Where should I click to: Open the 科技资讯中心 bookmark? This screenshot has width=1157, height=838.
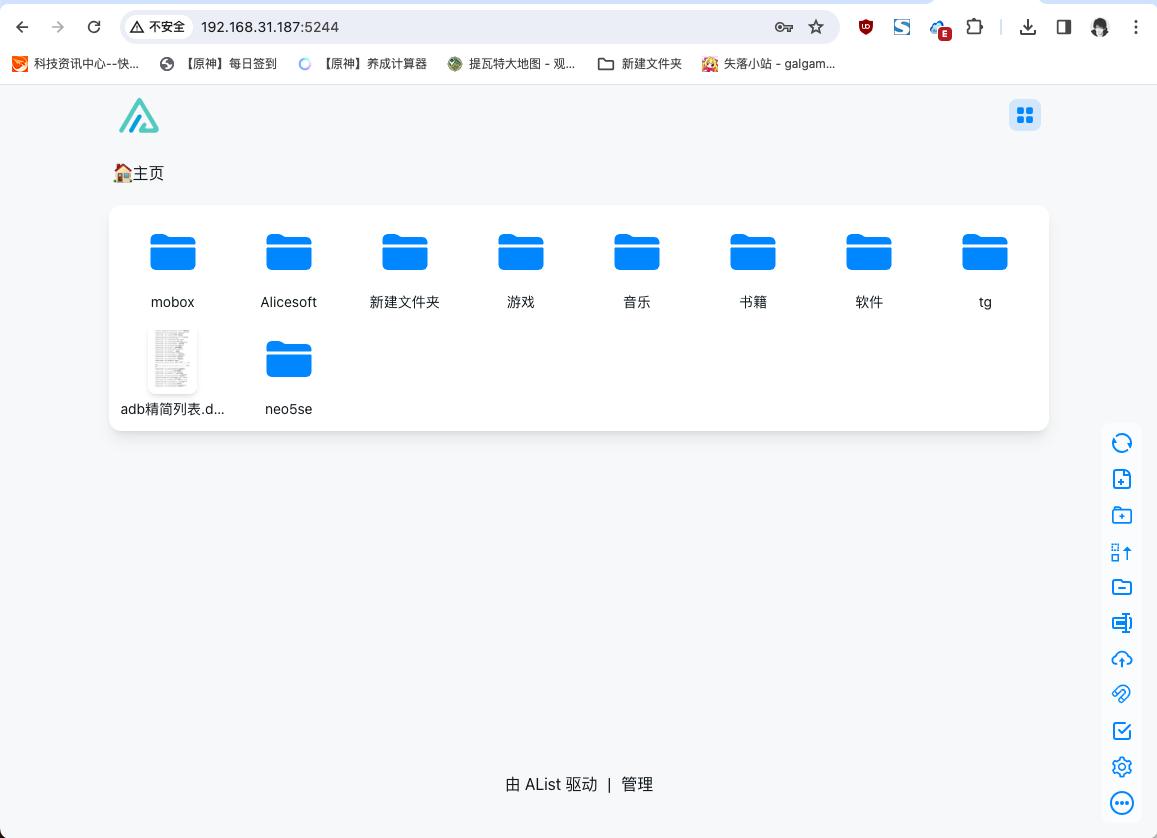tap(75, 64)
